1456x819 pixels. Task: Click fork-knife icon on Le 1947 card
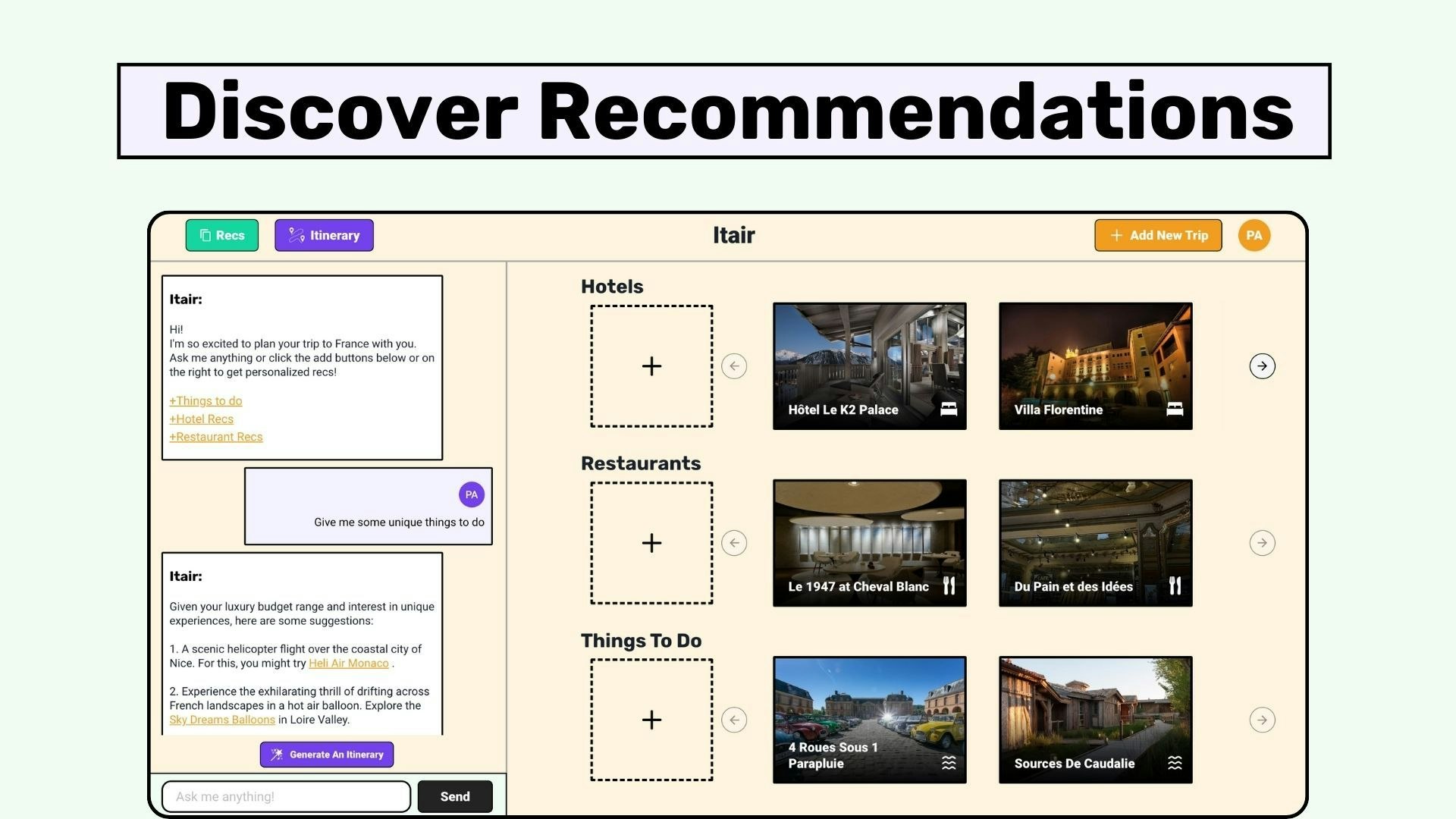point(949,585)
